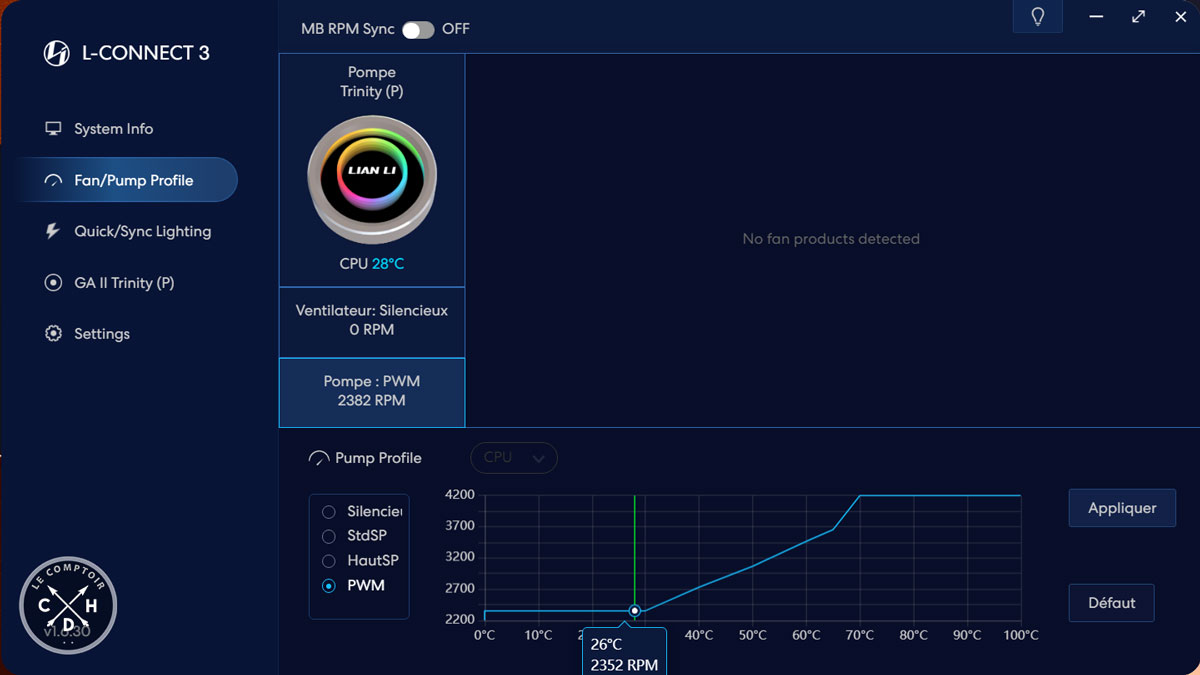Click the Défaut button
This screenshot has width=1200, height=675.
click(x=1111, y=603)
